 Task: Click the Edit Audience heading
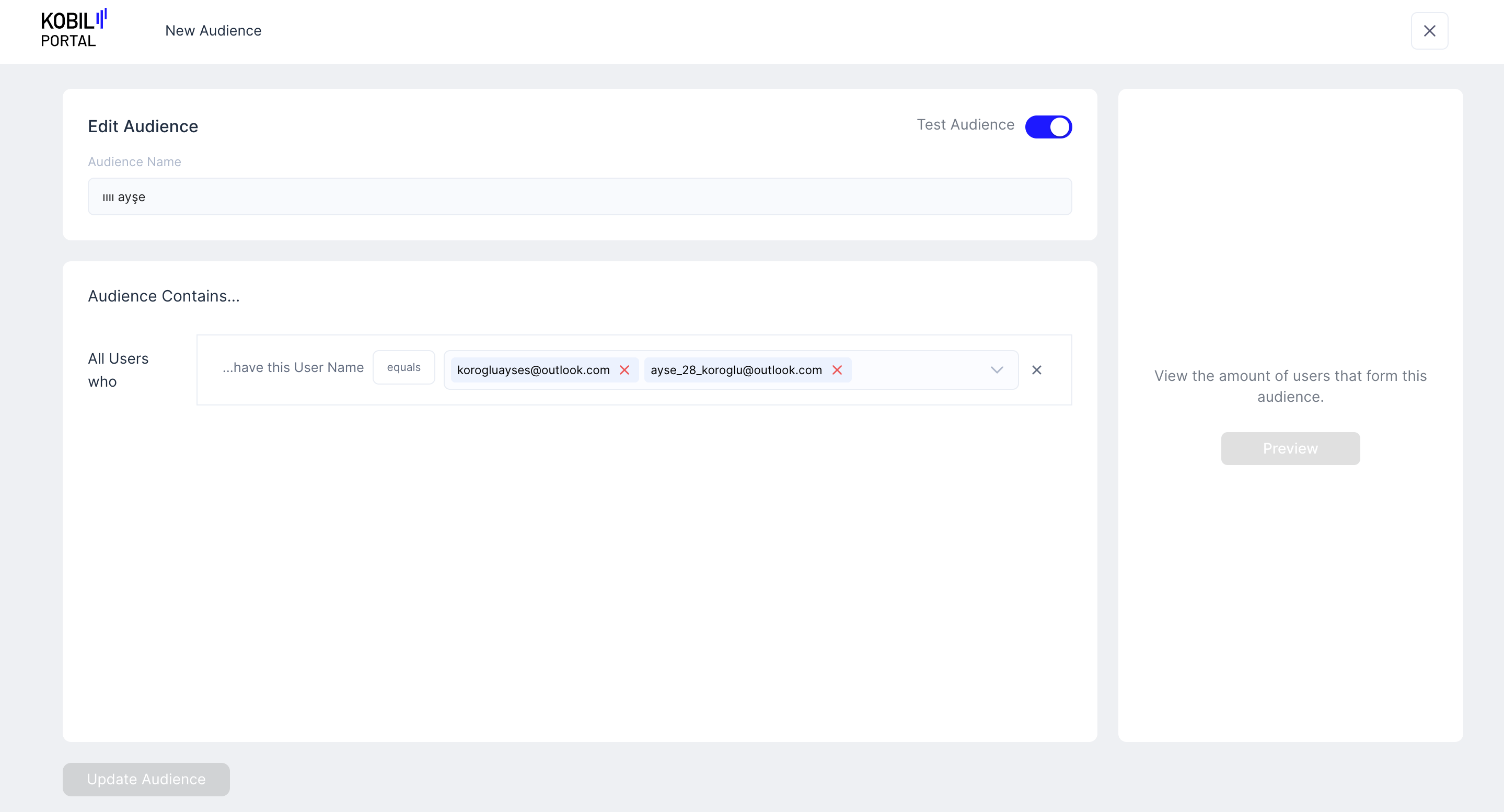(x=143, y=126)
